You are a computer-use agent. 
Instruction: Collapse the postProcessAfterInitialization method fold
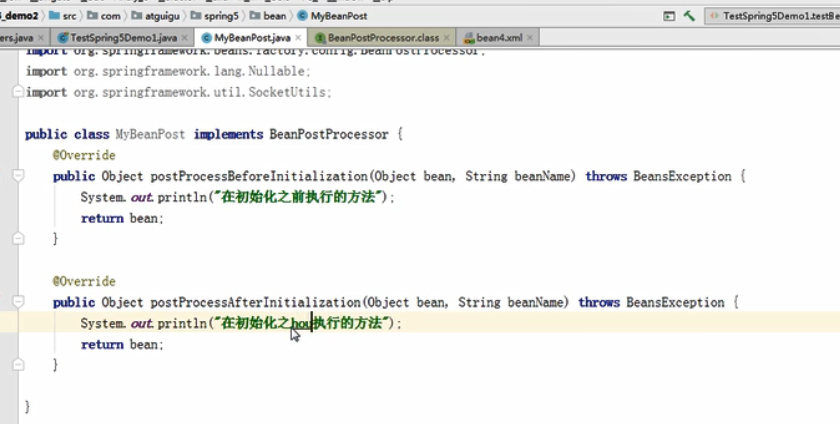click(x=18, y=301)
